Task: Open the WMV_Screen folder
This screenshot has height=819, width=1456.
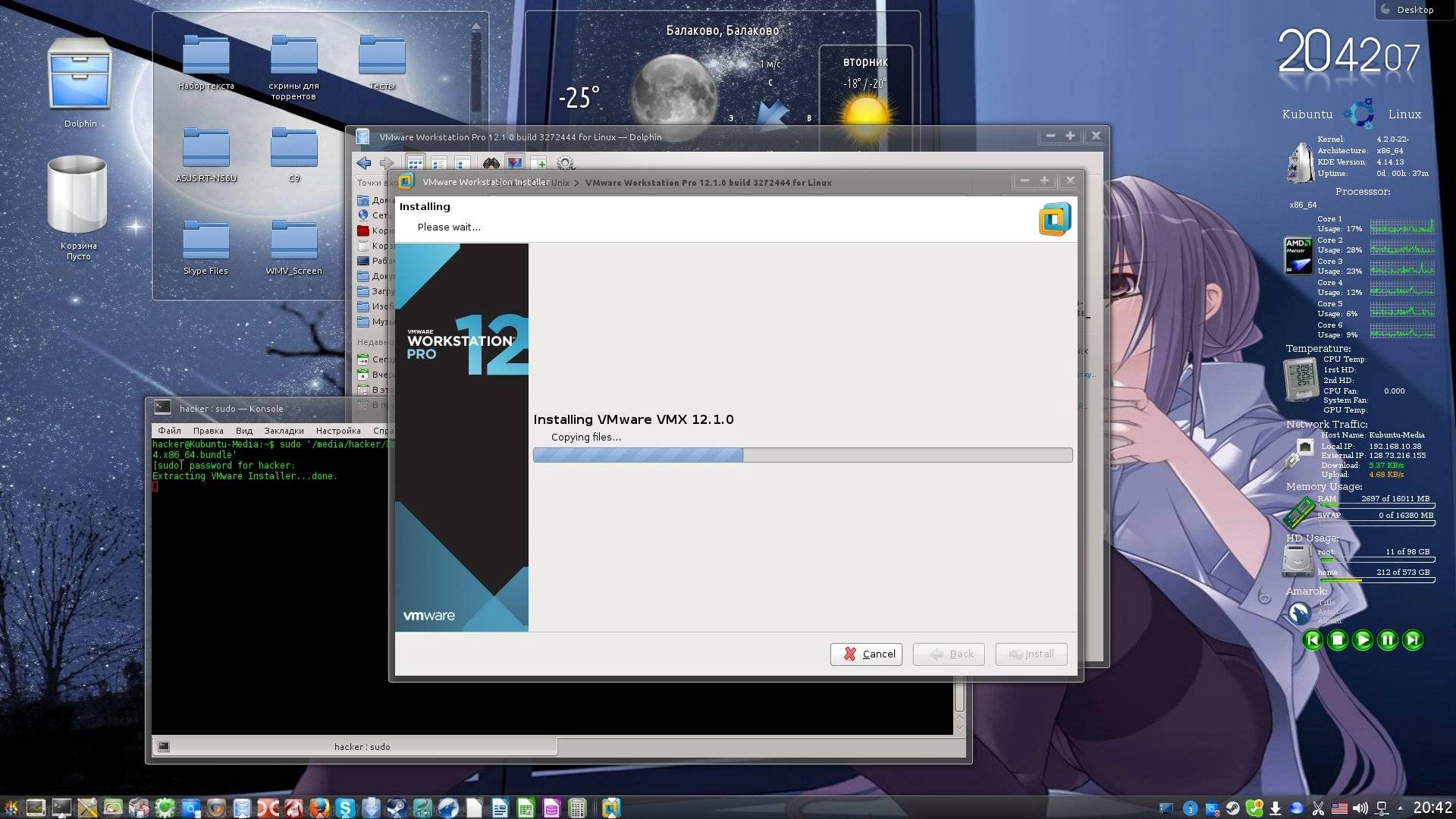Action: pos(293,248)
